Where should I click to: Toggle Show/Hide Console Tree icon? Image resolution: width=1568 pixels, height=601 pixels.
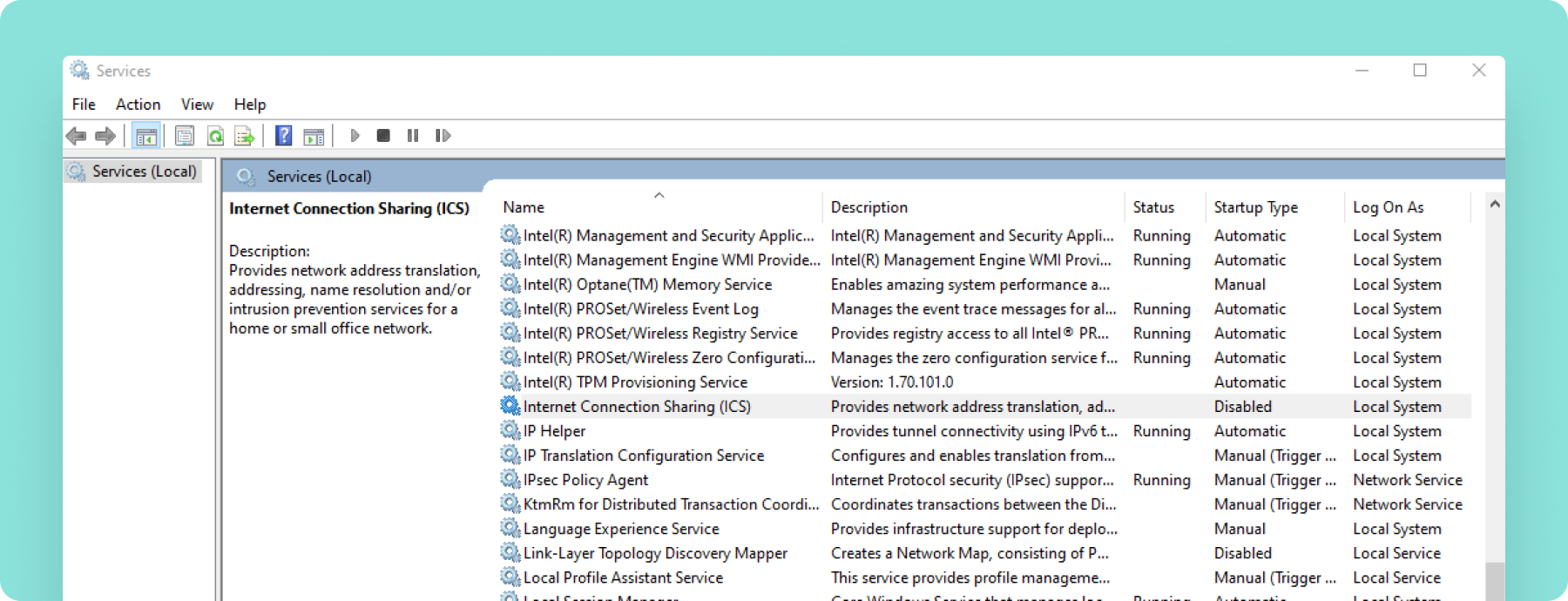[146, 136]
